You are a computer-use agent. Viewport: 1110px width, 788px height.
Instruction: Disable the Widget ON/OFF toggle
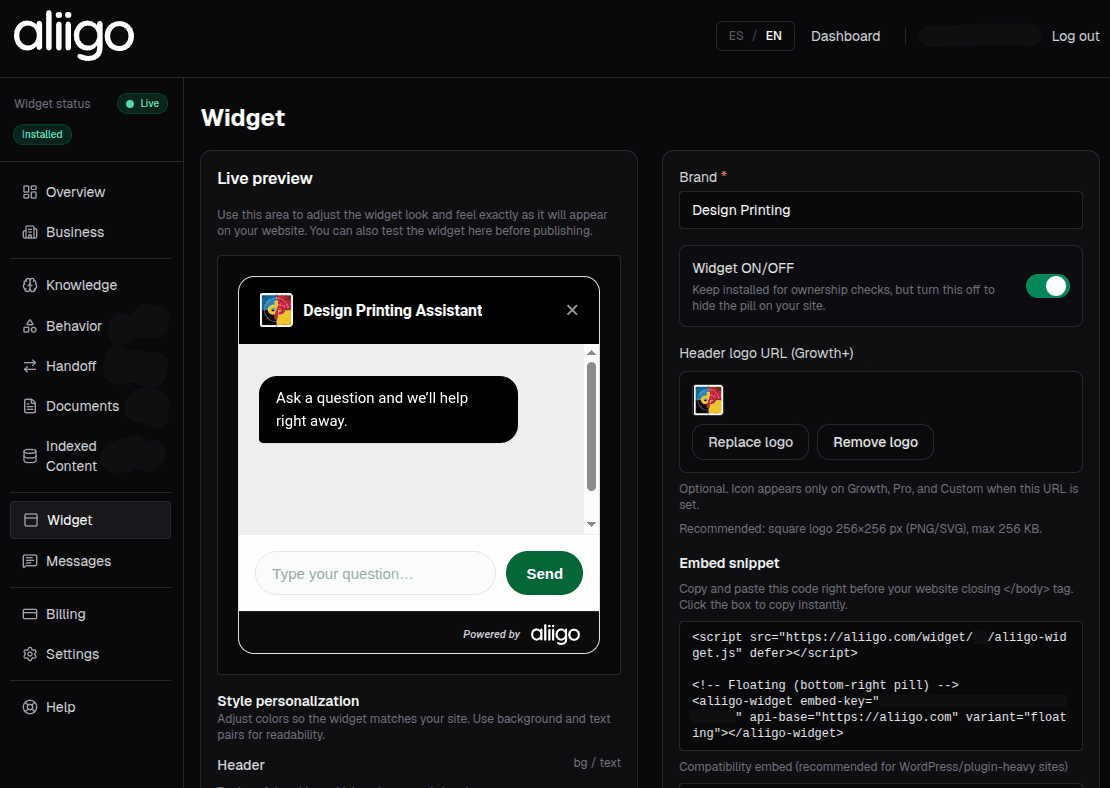(1048, 286)
